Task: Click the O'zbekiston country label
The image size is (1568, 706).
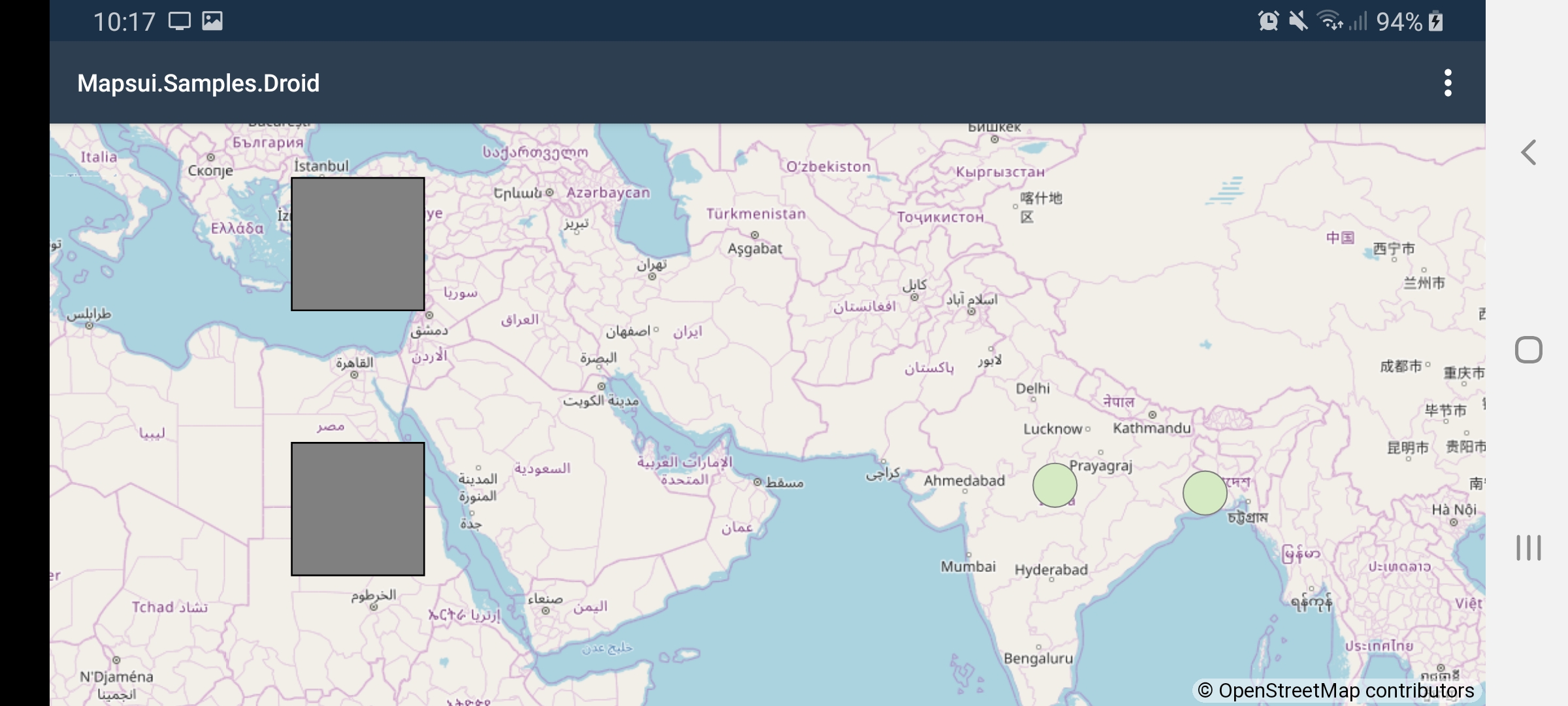Action: (x=828, y=167)
